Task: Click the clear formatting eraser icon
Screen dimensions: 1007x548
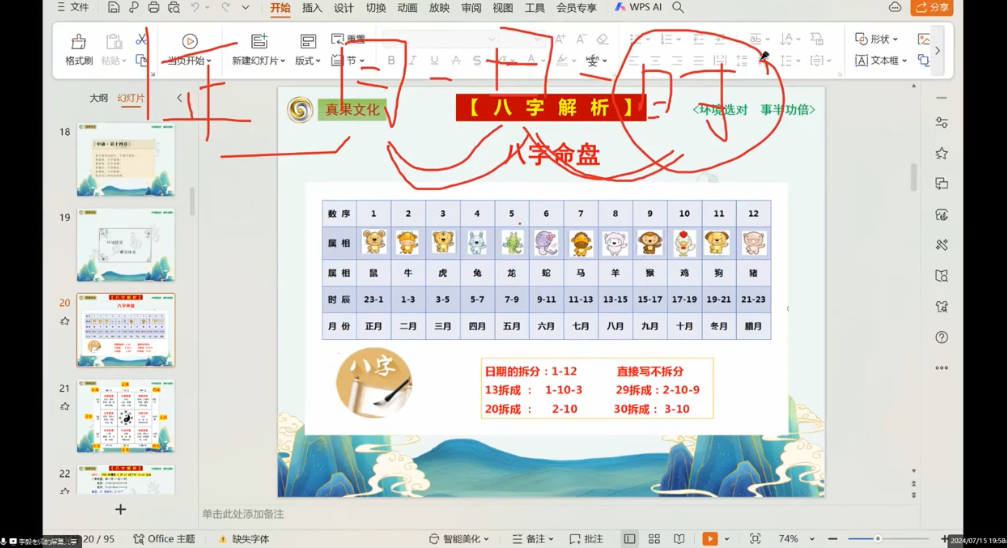Action: click(602, 39)
